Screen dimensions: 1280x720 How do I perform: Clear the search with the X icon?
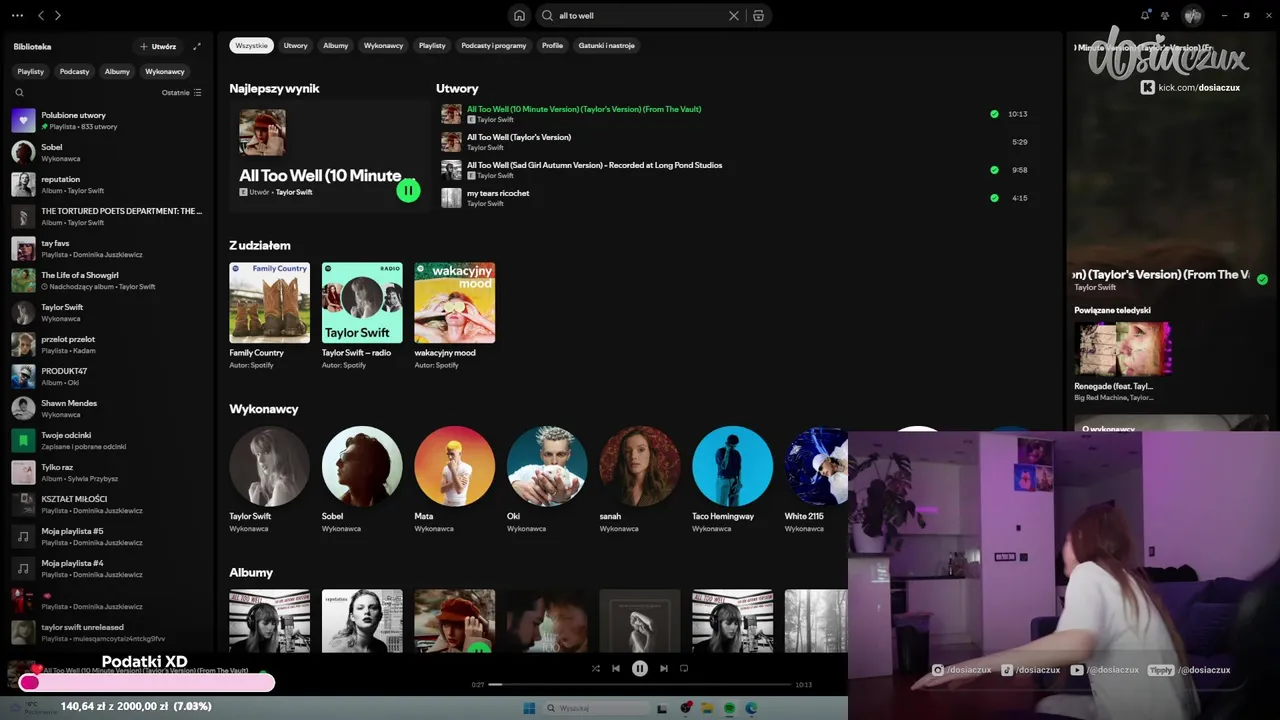pos(734,15)
